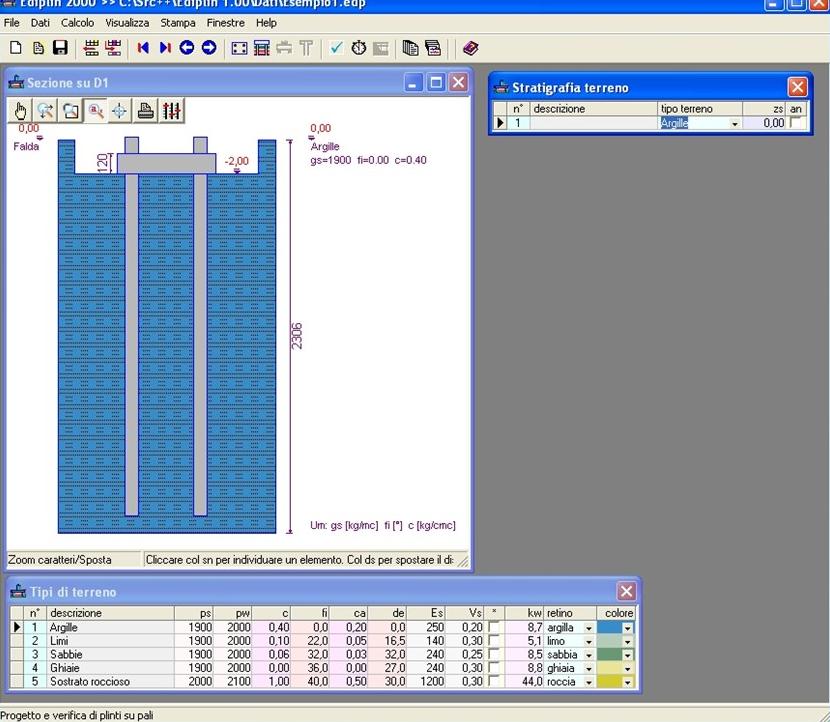Click the Save floppy disk icon
This screenshot has width=830, height=722.
click(60, 48)
